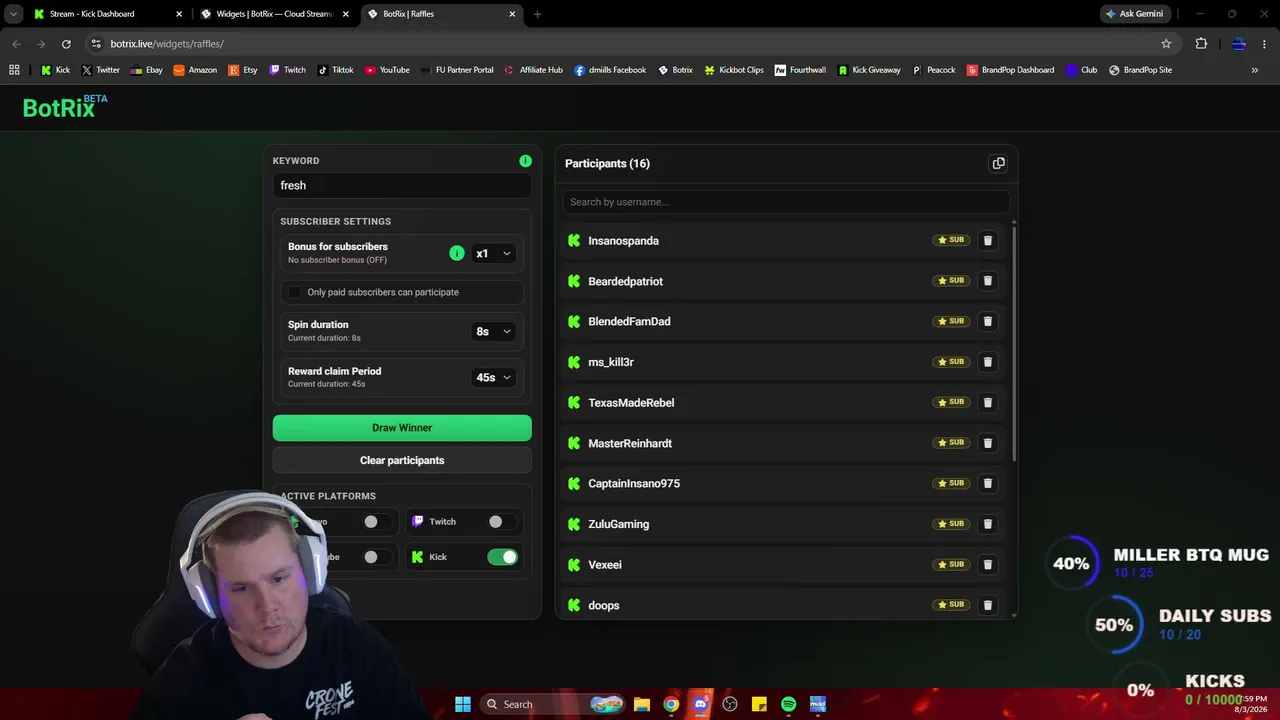Click the trash icon next to doops
The height and width of the screenshot is (720, 1280).
(987, 605)
